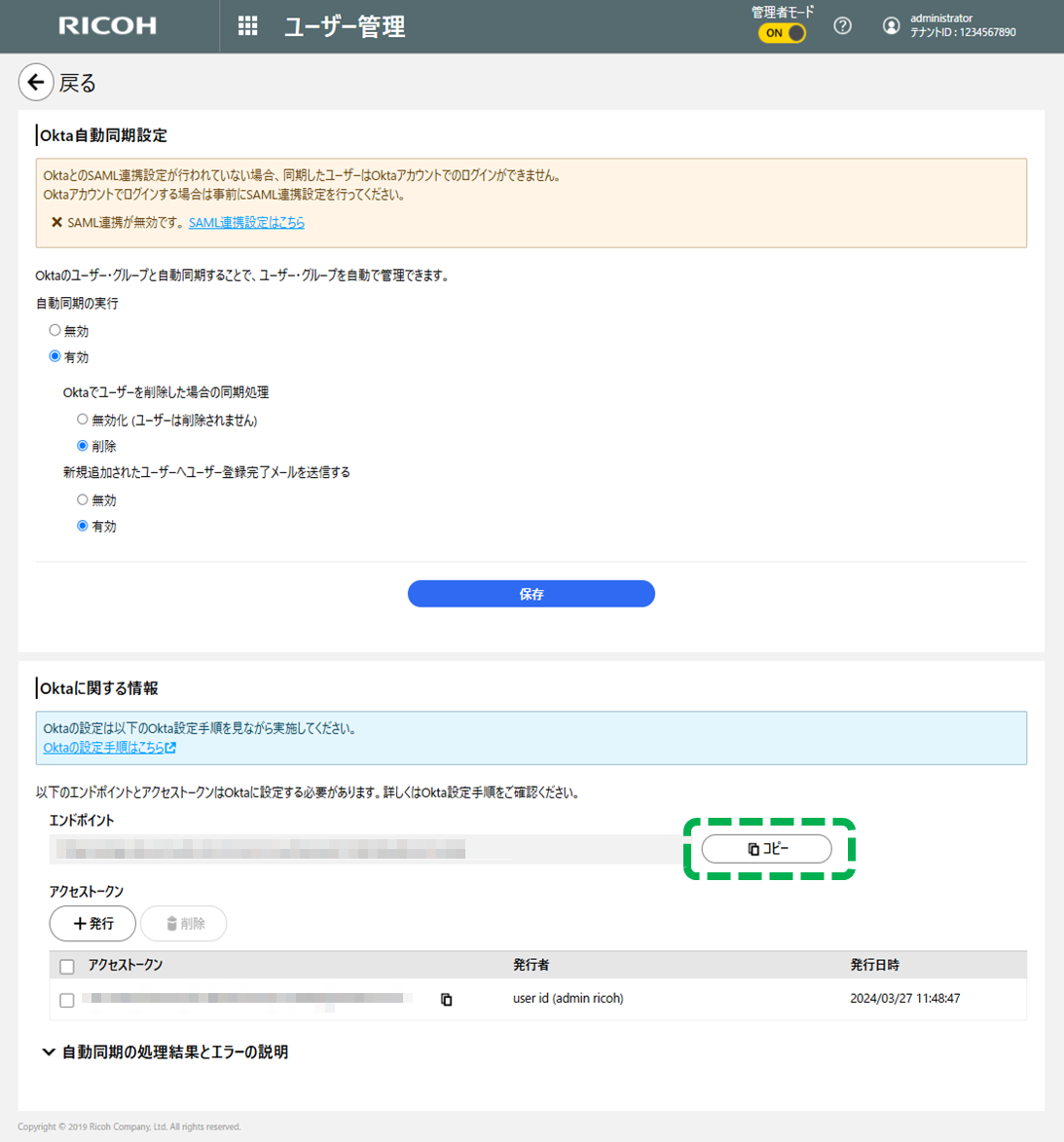Check the box for the access token row
The width and height of the screenshot is (1064, 1142).
pyautogui.click(x=67, y=1000)
